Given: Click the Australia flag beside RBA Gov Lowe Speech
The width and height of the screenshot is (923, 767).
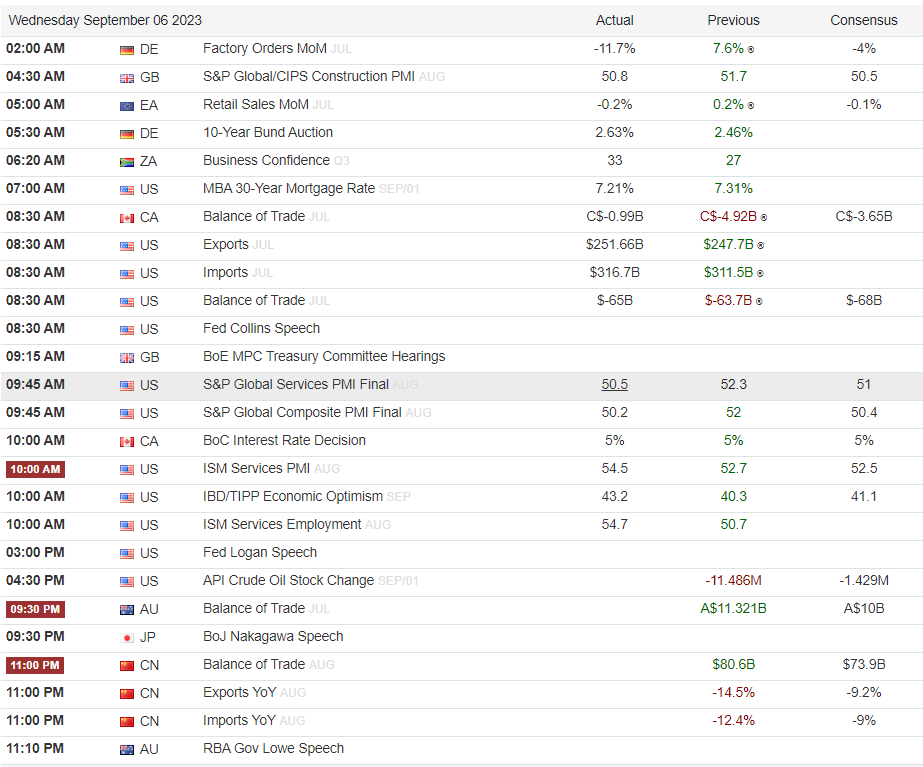Looking at the screenshot, I should (x=127, y=750).
